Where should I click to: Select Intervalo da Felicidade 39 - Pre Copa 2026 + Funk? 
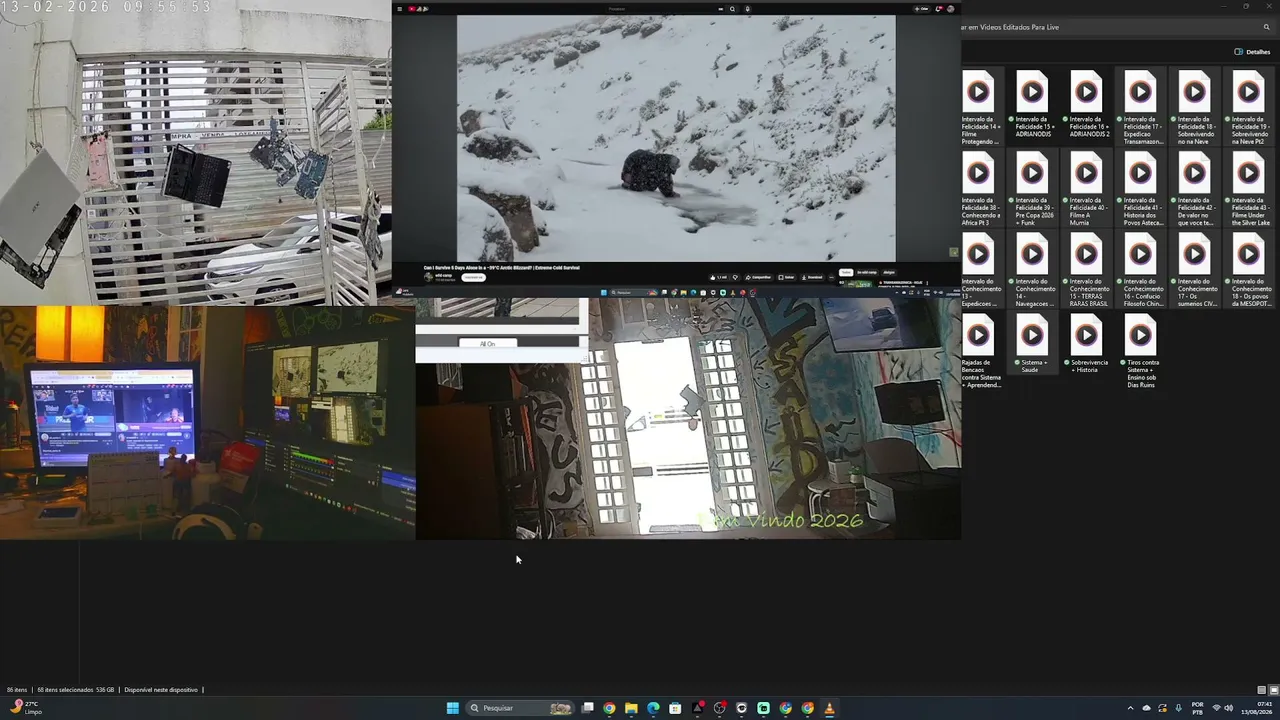[x=1032, y=189]
